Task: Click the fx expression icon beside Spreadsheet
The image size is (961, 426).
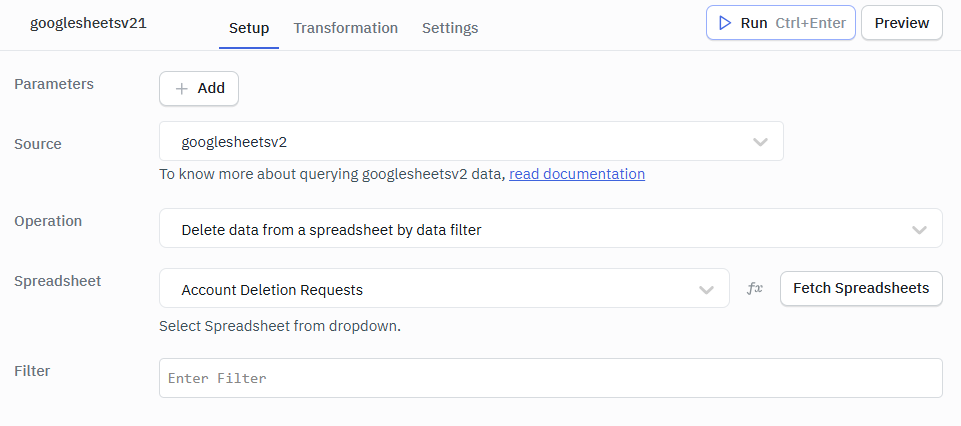Action: pyautogui.click(x=755, y=288)
